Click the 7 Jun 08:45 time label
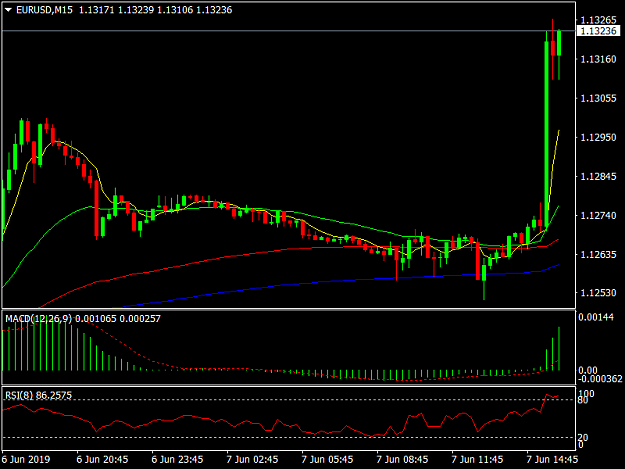Viewport: 625px width, 469px height. point(402,459)
